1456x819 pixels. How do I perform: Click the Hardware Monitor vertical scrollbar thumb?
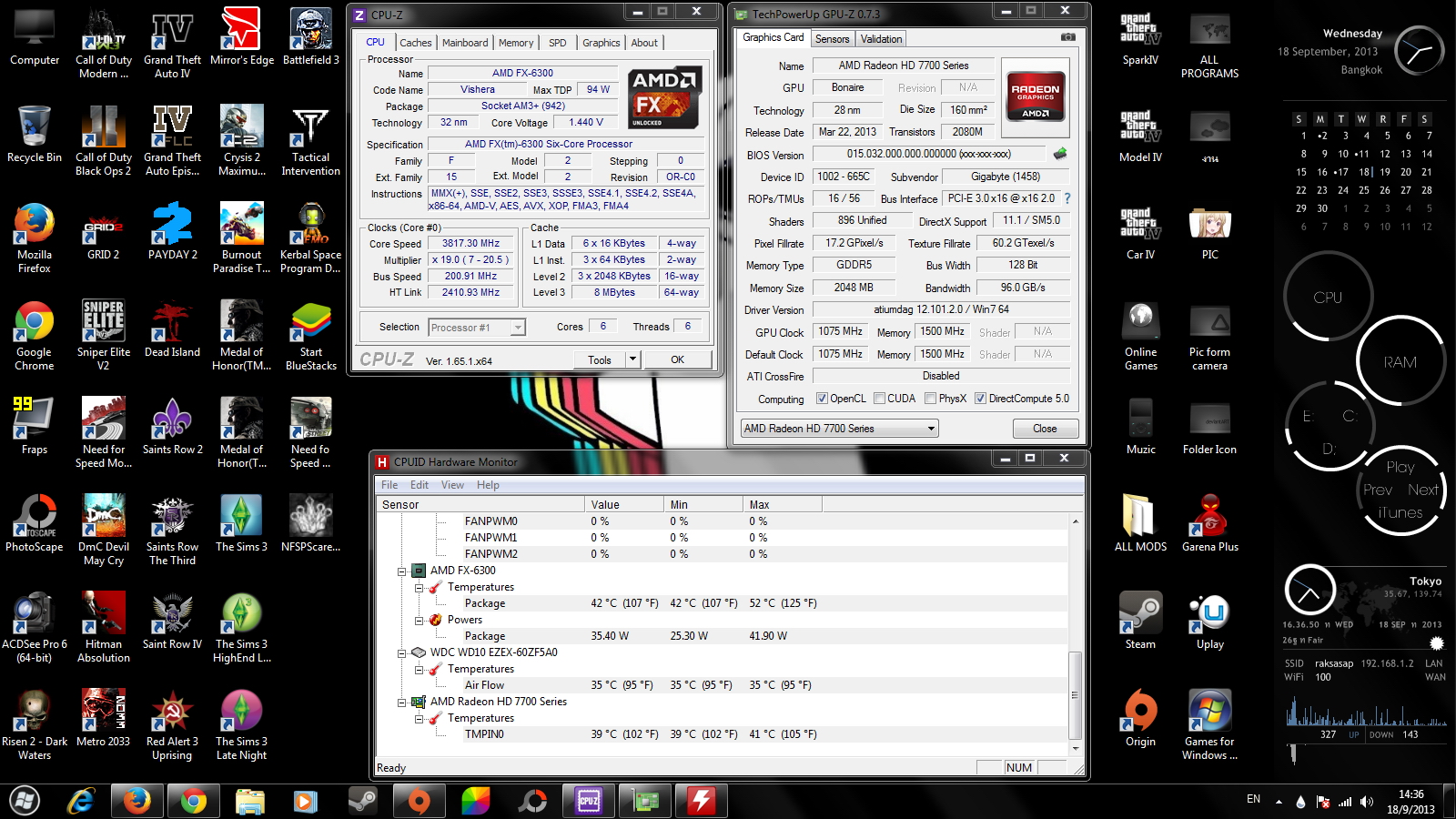[x=1075, y=695]
